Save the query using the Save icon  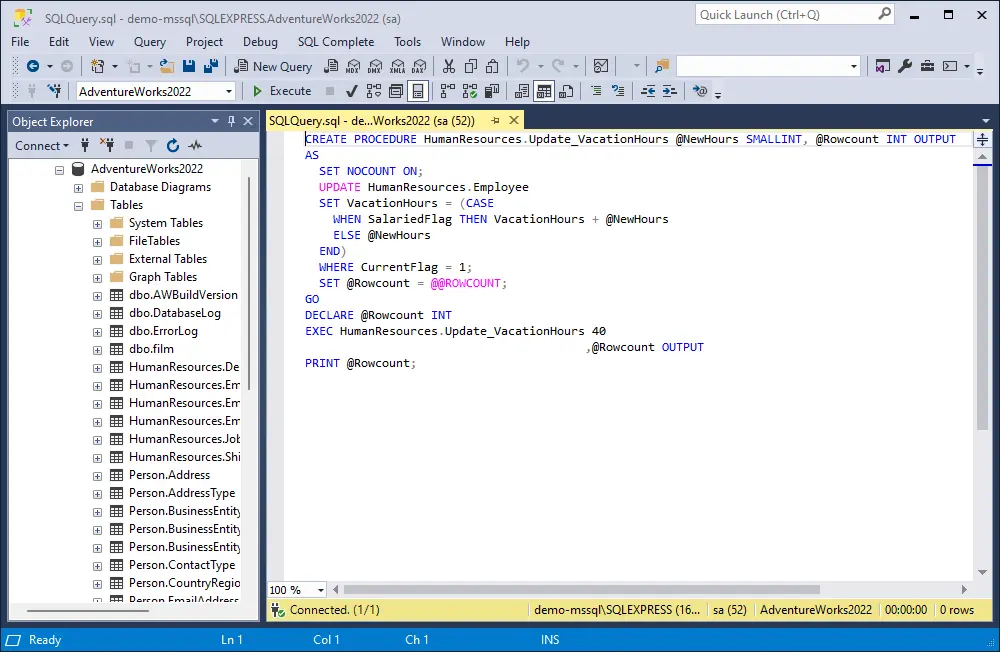click(x=189, y=66)
